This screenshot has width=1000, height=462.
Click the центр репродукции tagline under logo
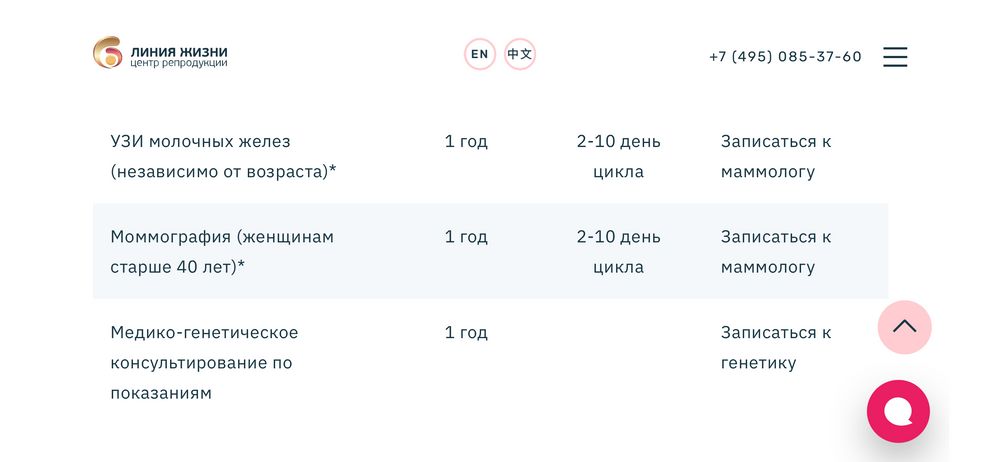click(x=179, y=64)
